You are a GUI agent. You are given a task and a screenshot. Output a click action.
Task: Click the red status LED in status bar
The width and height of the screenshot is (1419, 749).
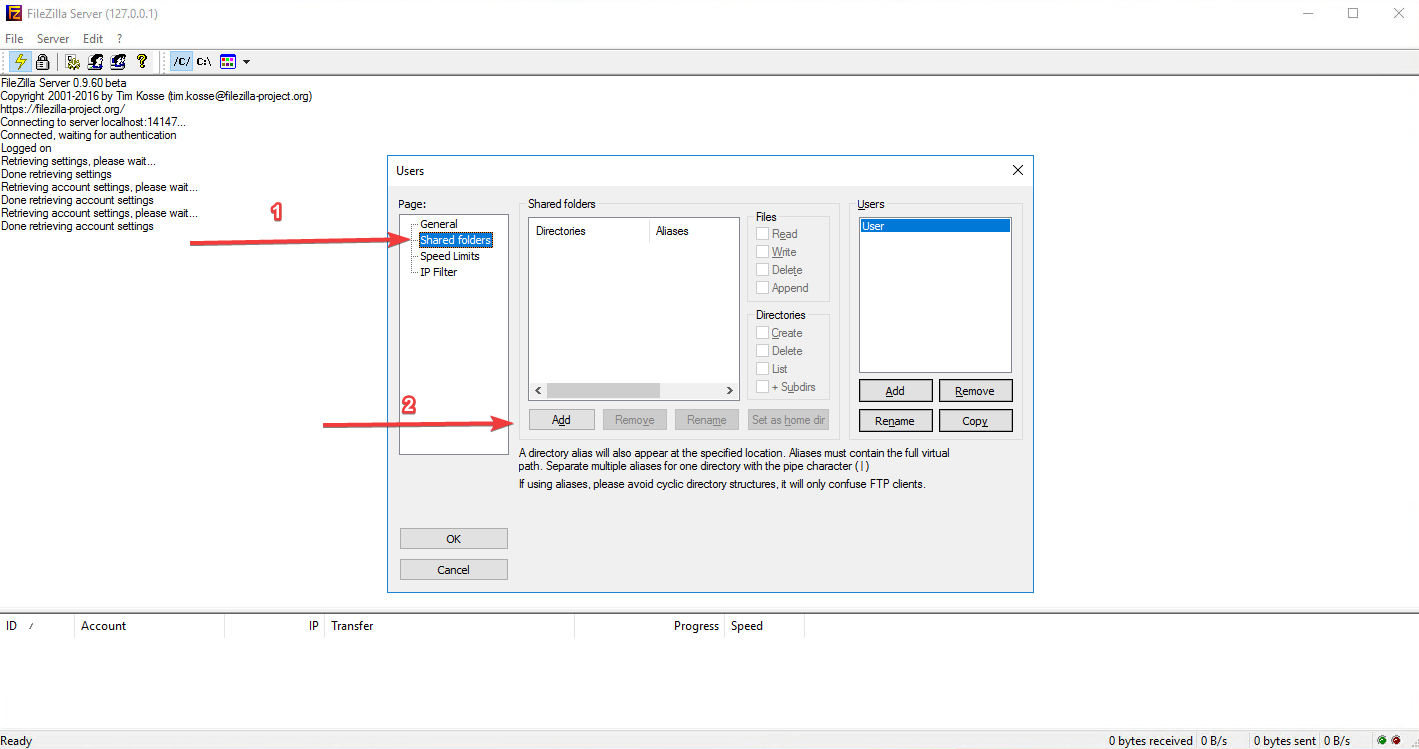click(x=1396, y=741)
